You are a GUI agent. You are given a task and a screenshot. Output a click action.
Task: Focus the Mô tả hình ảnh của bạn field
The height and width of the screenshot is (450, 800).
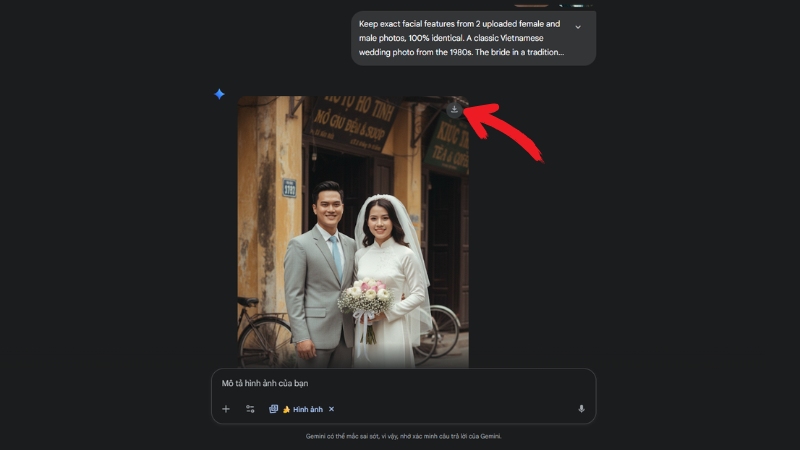tap(403, 383)
